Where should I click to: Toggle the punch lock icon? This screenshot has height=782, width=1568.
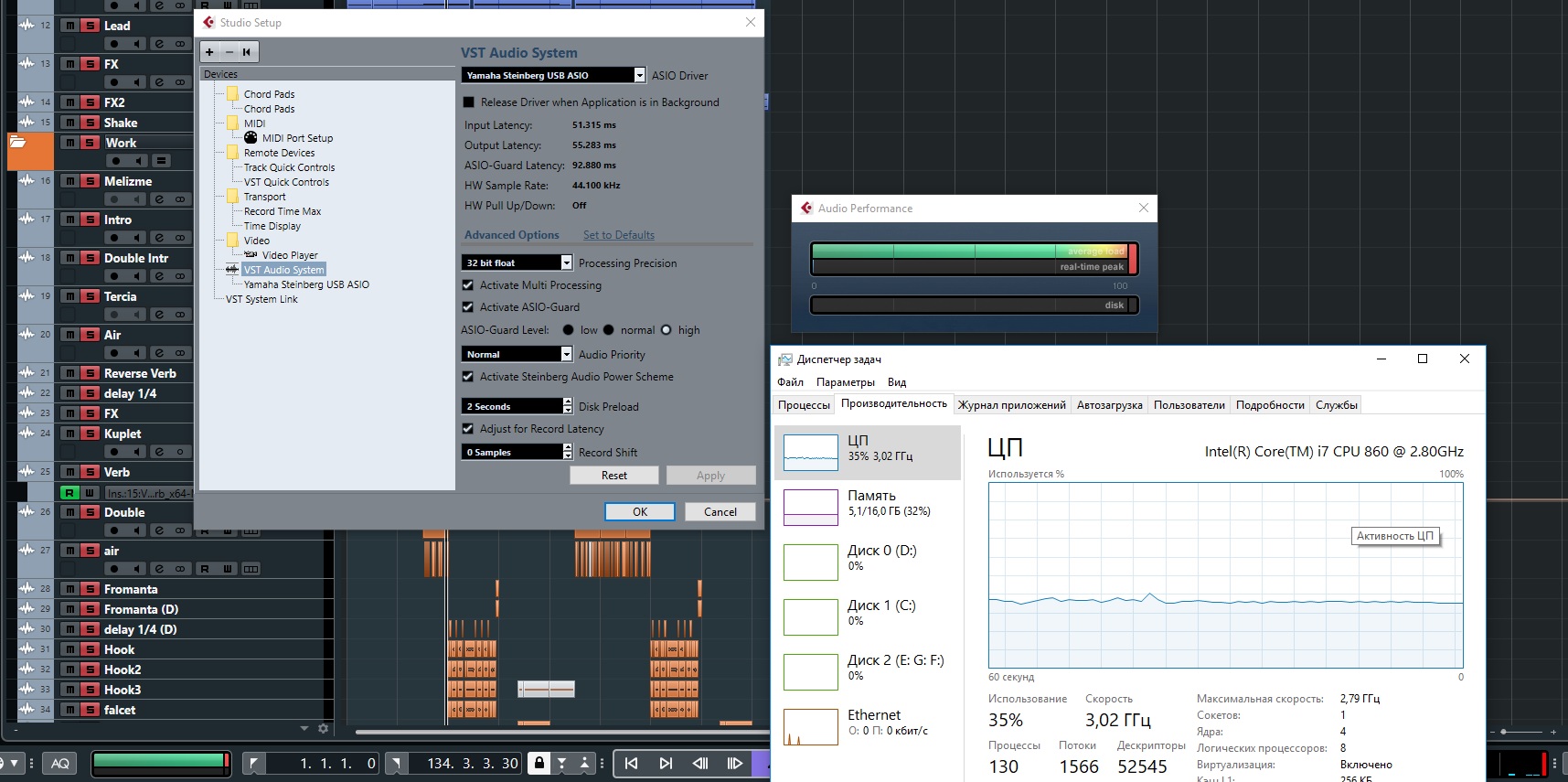click(539, 763)
